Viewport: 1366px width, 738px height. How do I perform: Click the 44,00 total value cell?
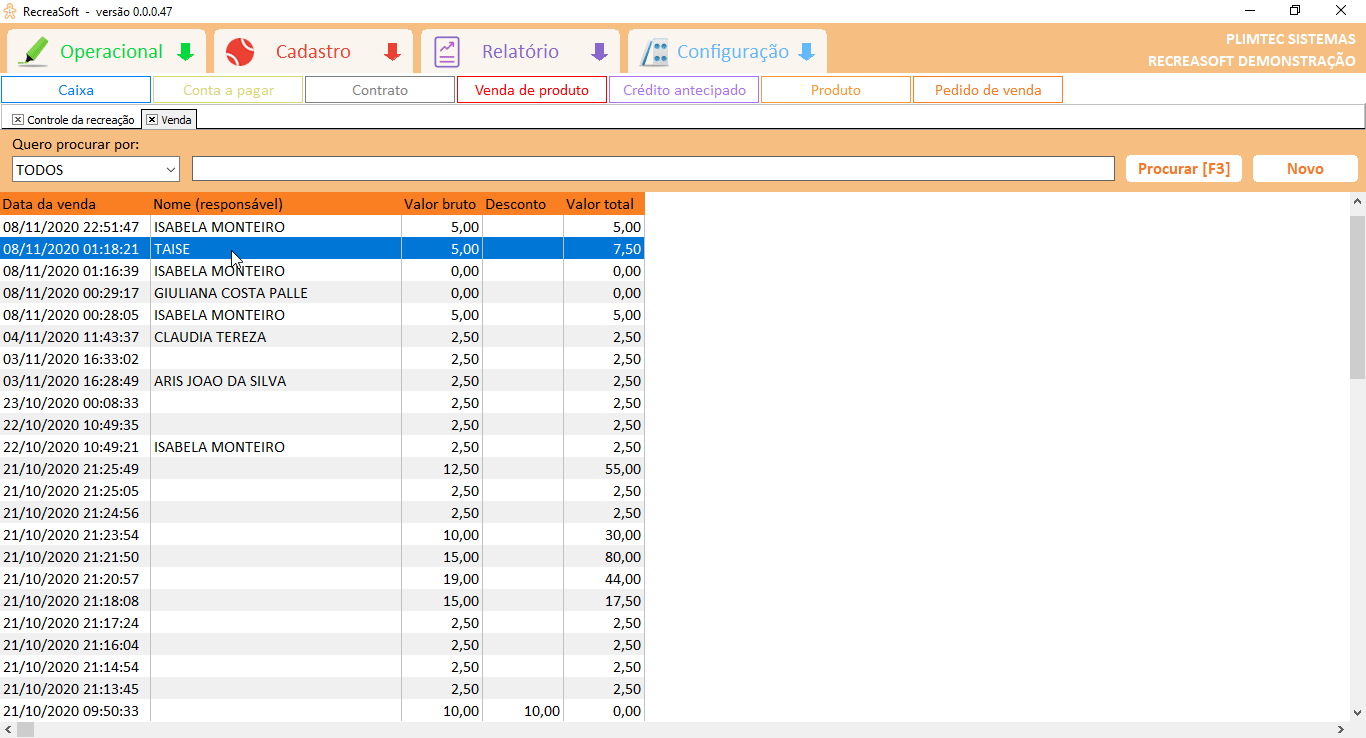(604, 579)
